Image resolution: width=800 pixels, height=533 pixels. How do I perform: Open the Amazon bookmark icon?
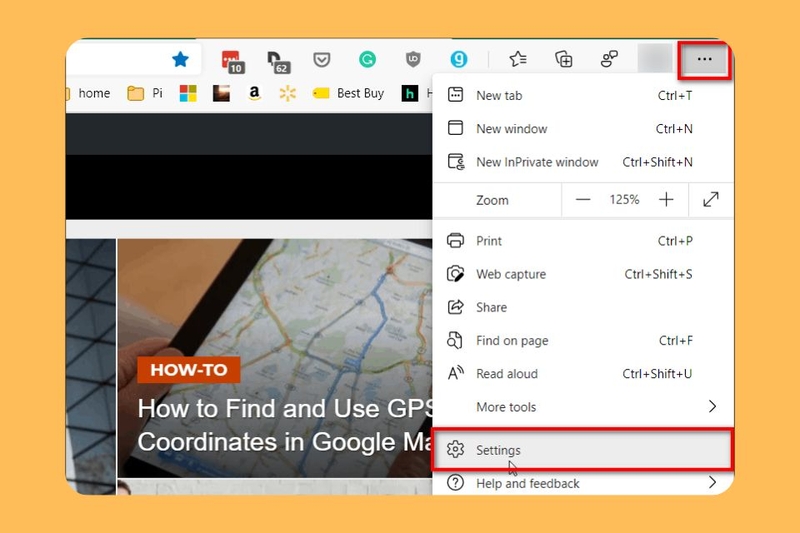[x=254, y=93]
